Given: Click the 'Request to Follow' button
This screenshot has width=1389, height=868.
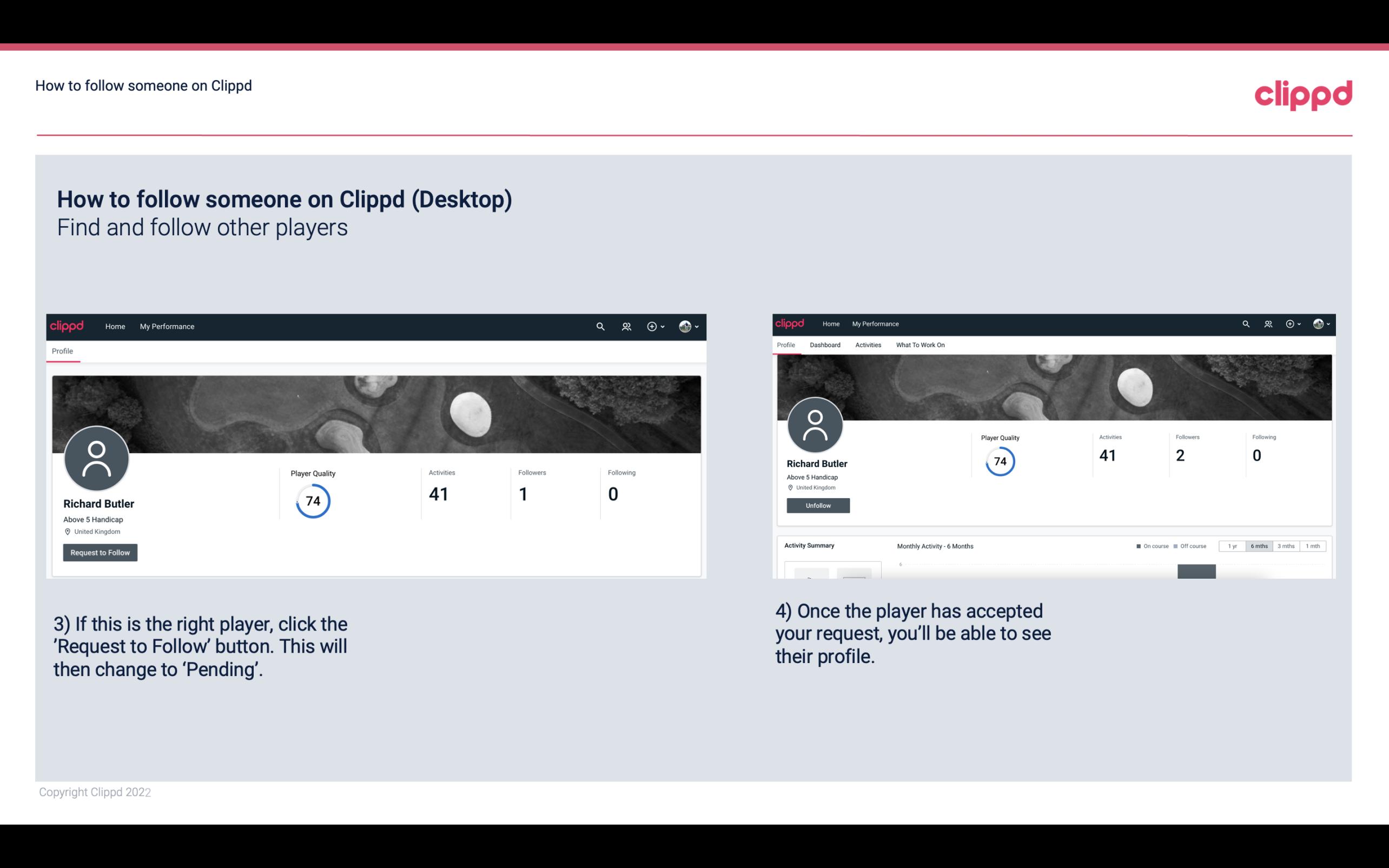Looking at the screenshot, I should (100, 552).
